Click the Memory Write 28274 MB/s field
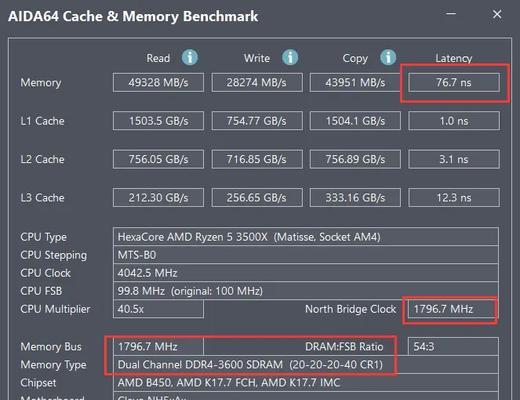Image resolution: width=520 pixels, height=400 pixels. click(x=257, y=82)
